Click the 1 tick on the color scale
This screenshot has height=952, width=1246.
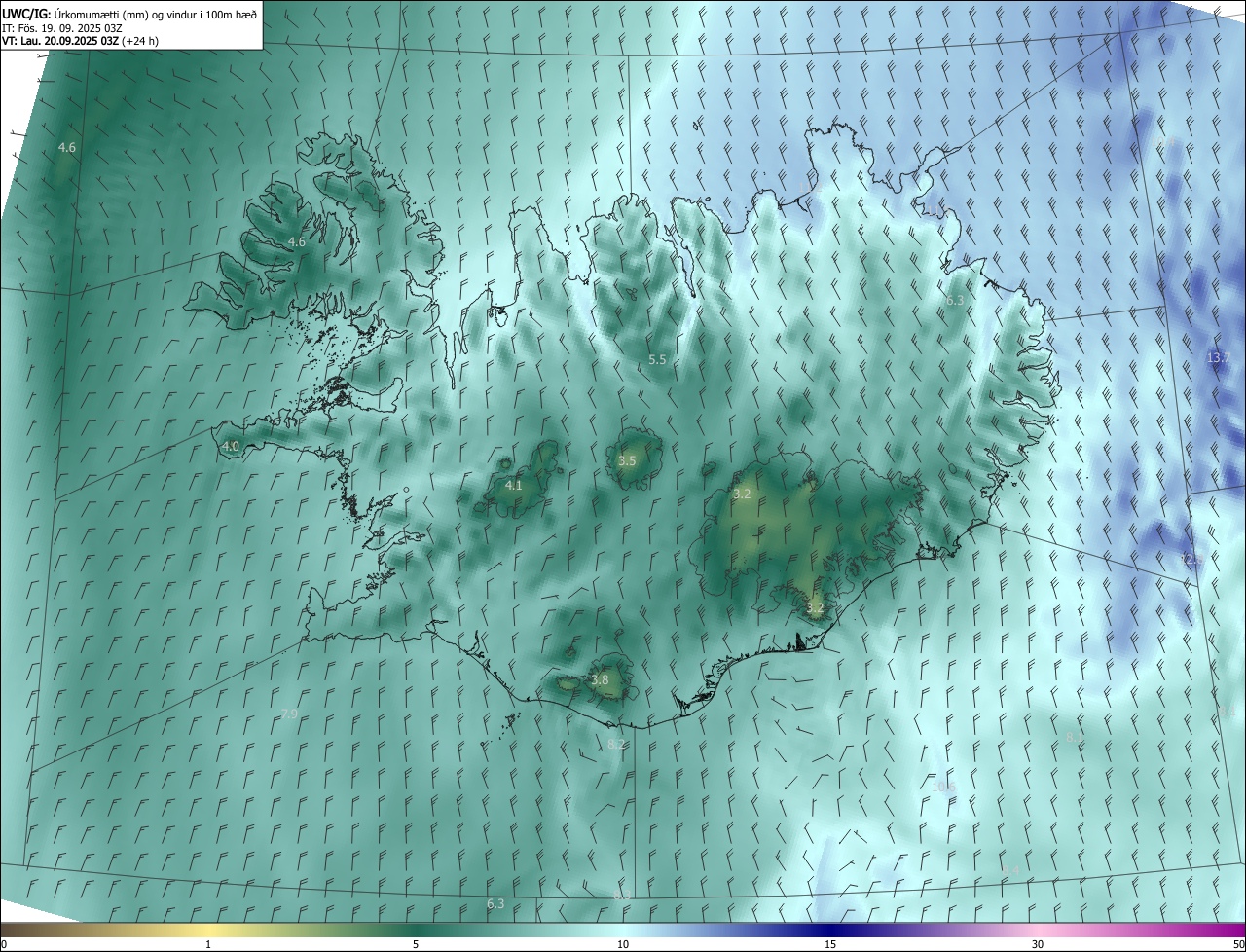[x=208, y=944]
